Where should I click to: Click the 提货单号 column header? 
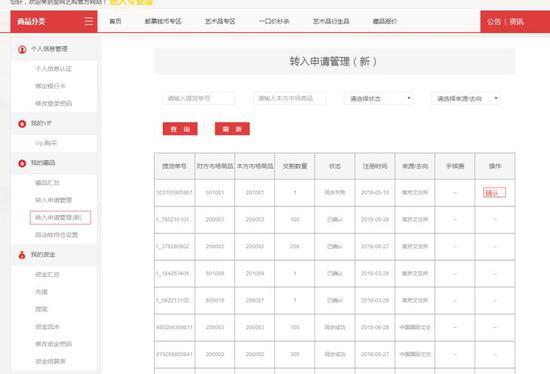tap(174, 166)
